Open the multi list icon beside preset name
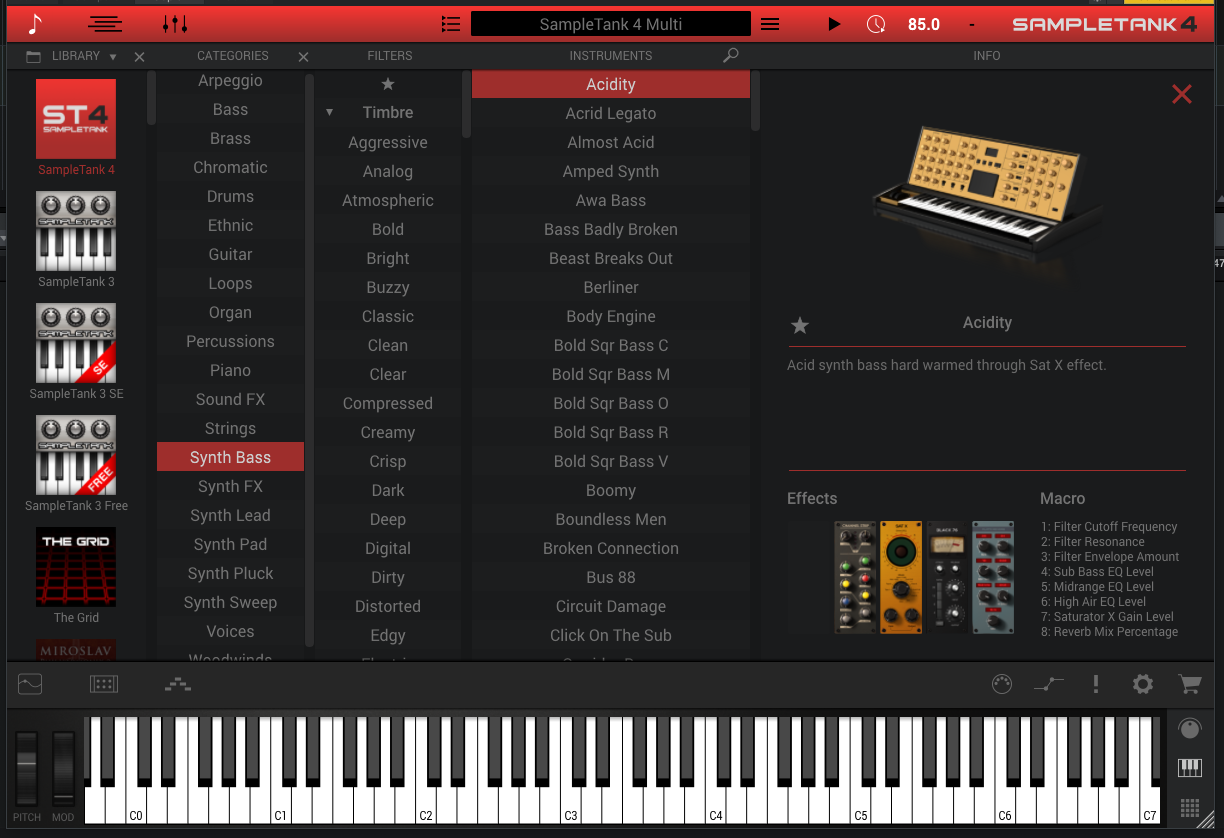Image resolution: width=1224 pixels, height=838 pixels. [x=451, y=24]
